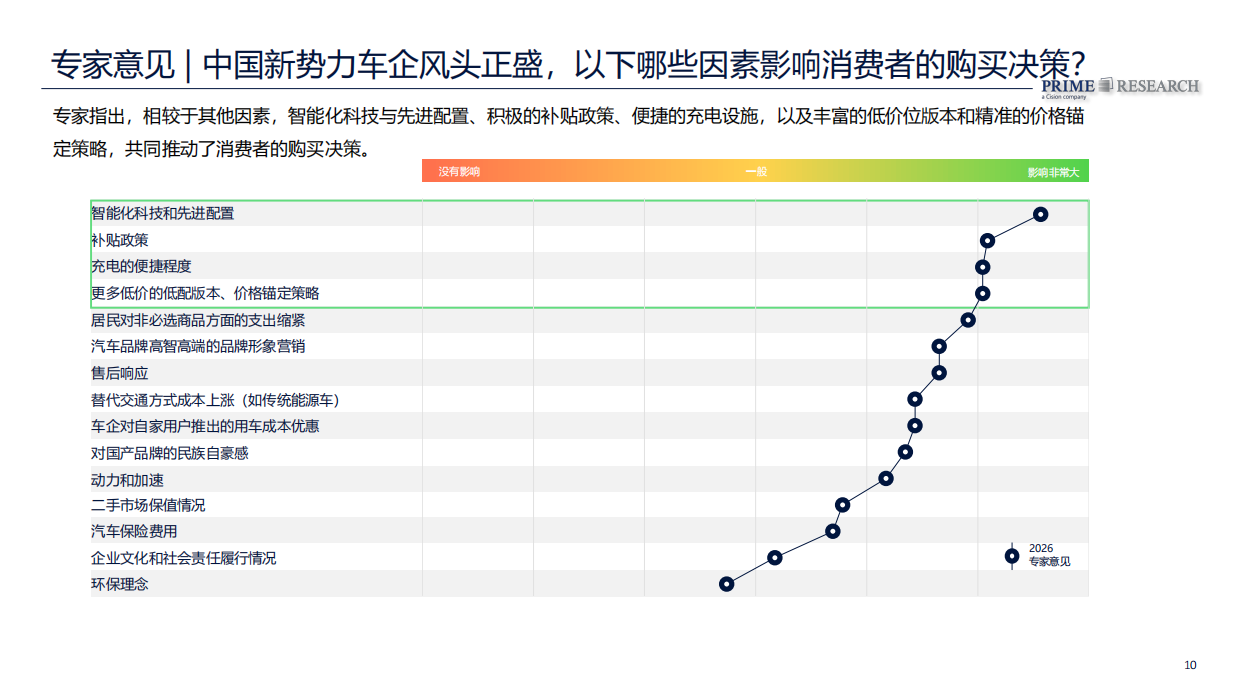Image resolution: width=1240 pixels, height=697 pixels.
Task: Click the 环保理念 data point at bottom
Action: point(727,583)
